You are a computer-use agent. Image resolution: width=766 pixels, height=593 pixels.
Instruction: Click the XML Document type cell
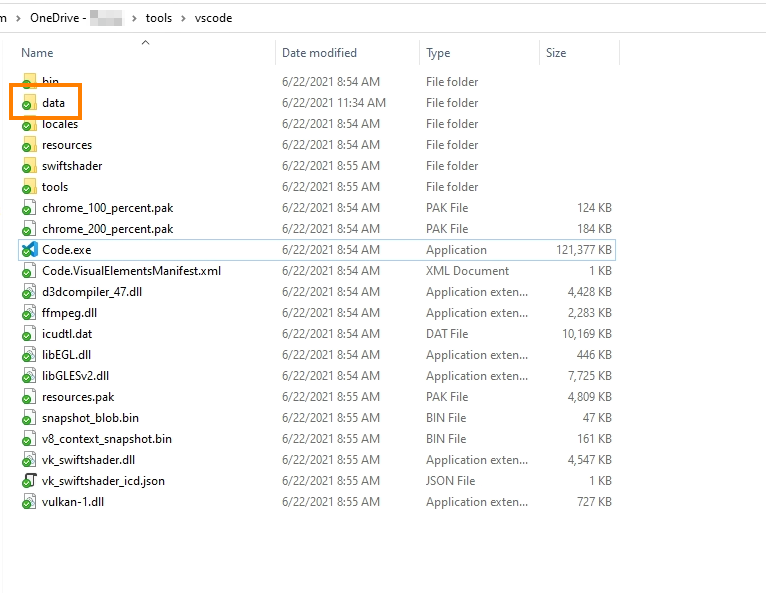[468, 271]
